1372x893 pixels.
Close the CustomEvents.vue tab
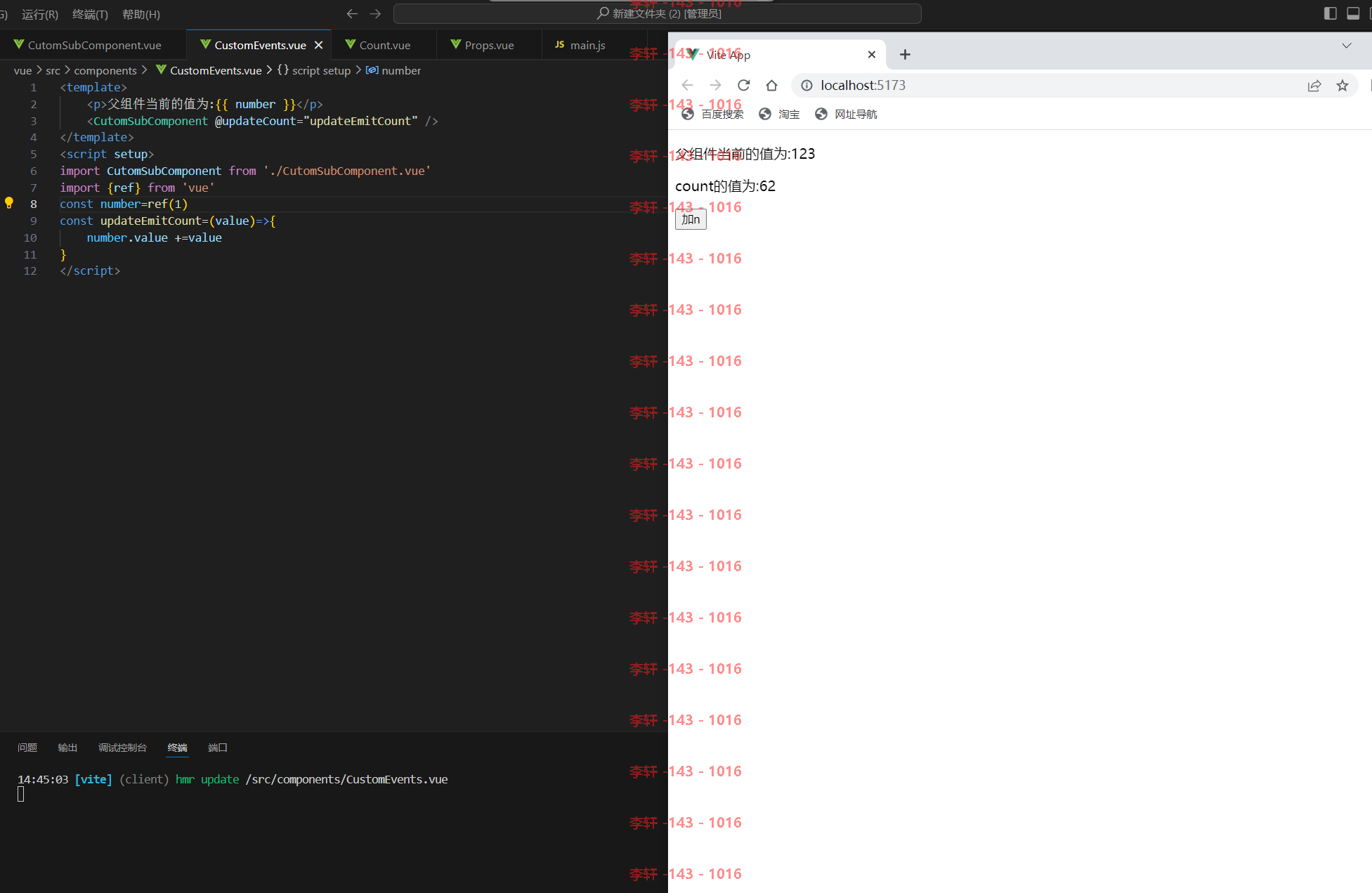point(318,45)
